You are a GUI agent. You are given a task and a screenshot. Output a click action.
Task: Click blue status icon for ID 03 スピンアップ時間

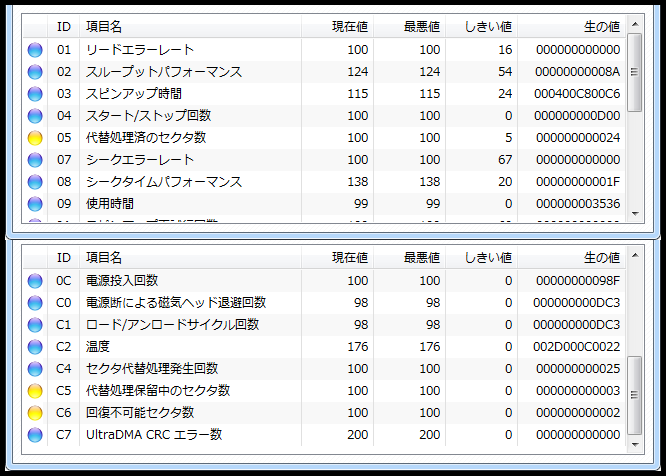point(35,94)
